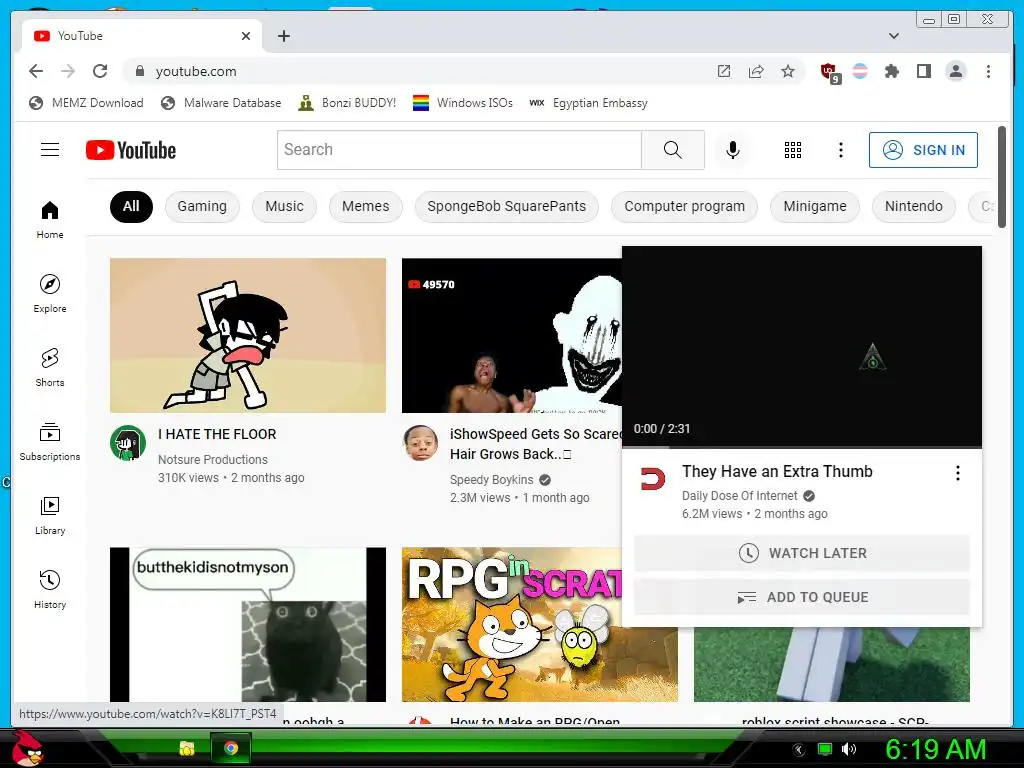This screenshot has height=768, width=1024.
Task: Click the pink-and-blue striped extension icon
Action: [x=860, y=71]
